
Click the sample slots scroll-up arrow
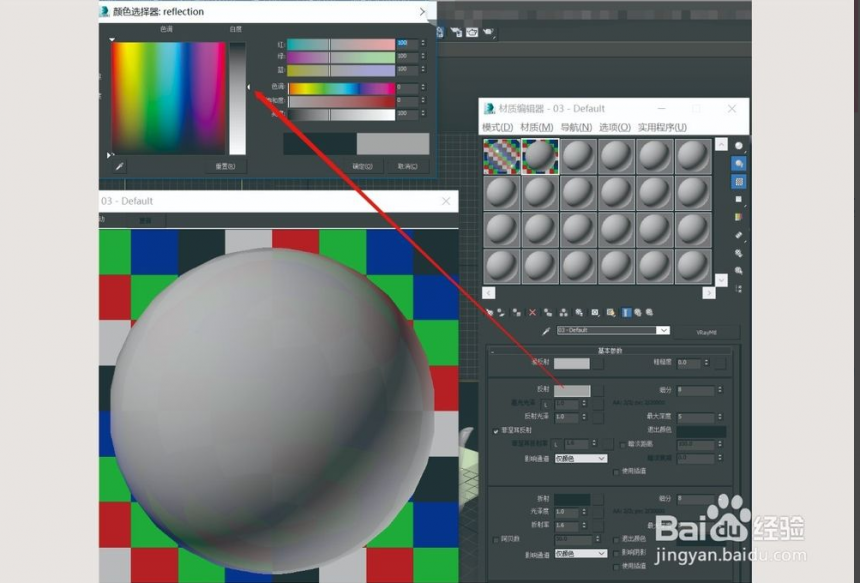point(721,144)
